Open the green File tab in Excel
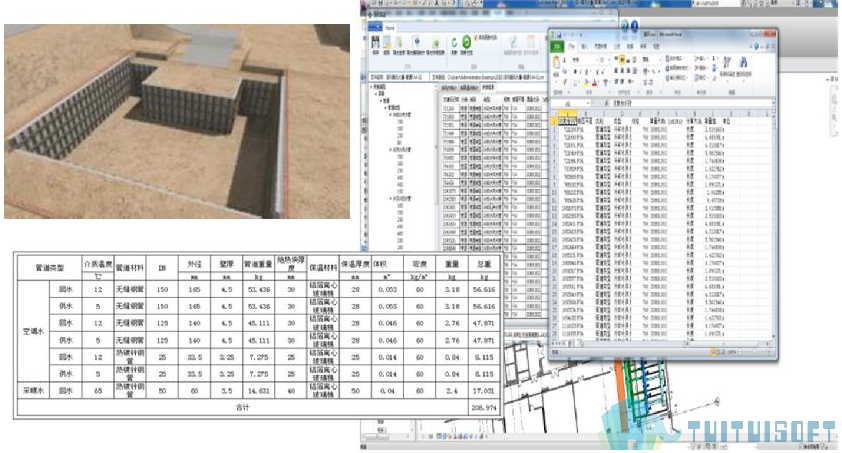 point(557,46)
